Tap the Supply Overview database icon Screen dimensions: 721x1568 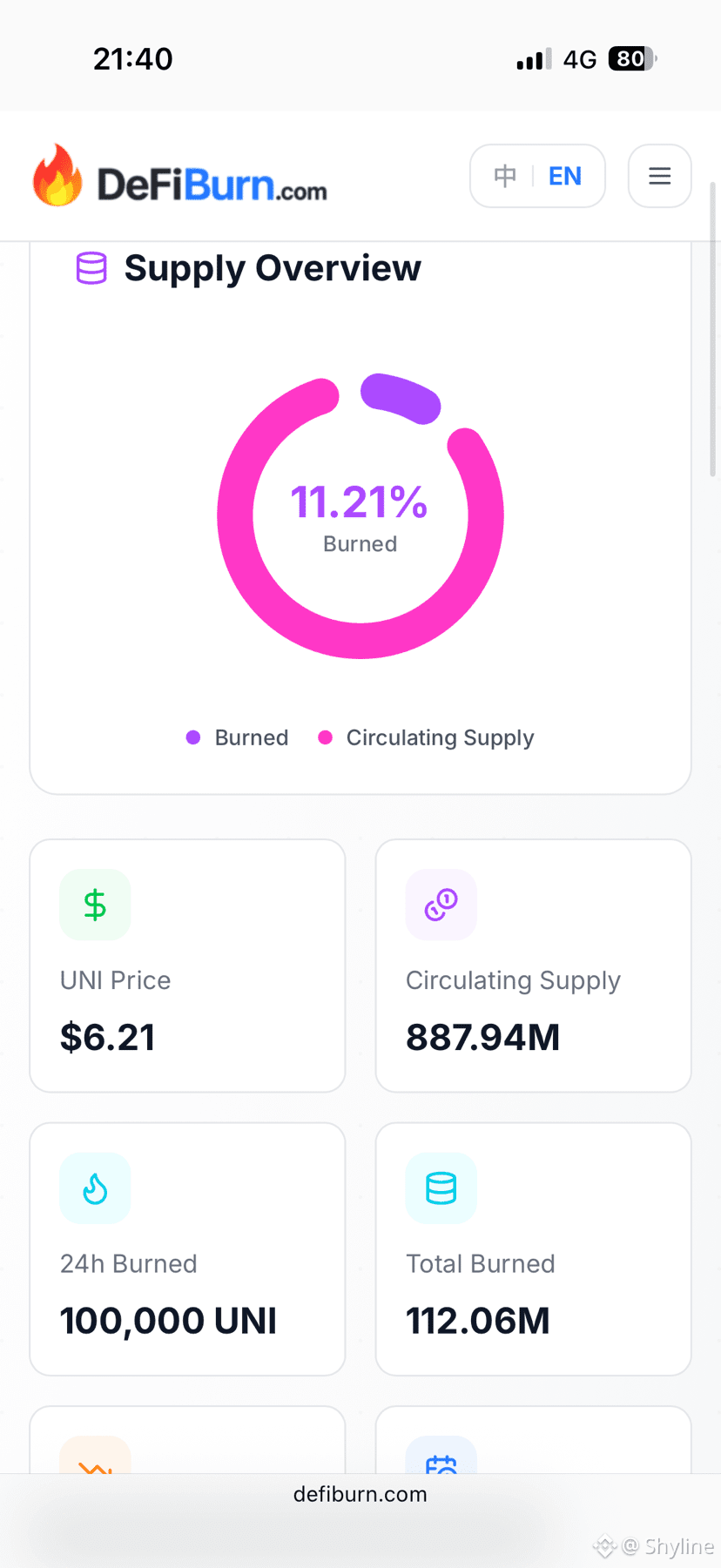[x=91, y=268]
